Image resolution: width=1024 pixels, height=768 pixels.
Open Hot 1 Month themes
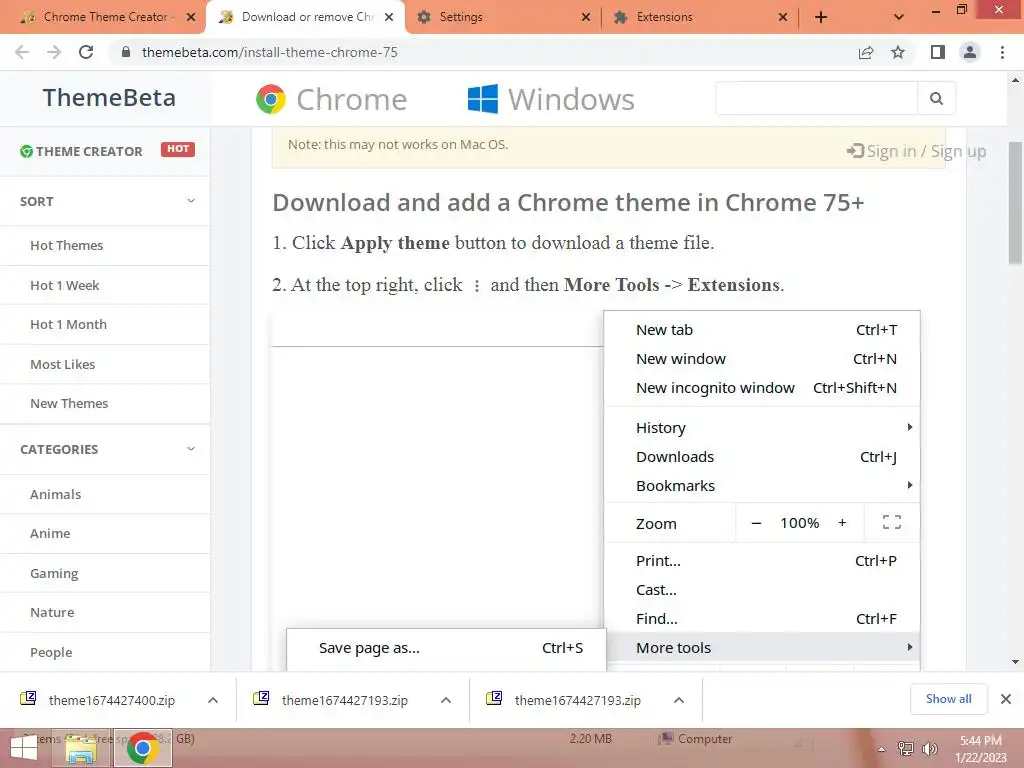point(69,325)
